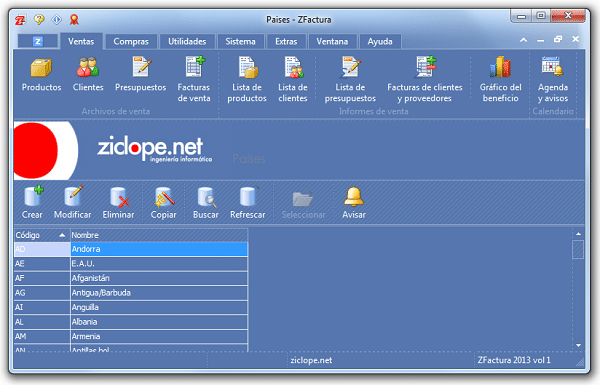The height and width of the screenshot is (385, 600).
Task: Open Lista de presupuestos report
Action: (350, 67)
